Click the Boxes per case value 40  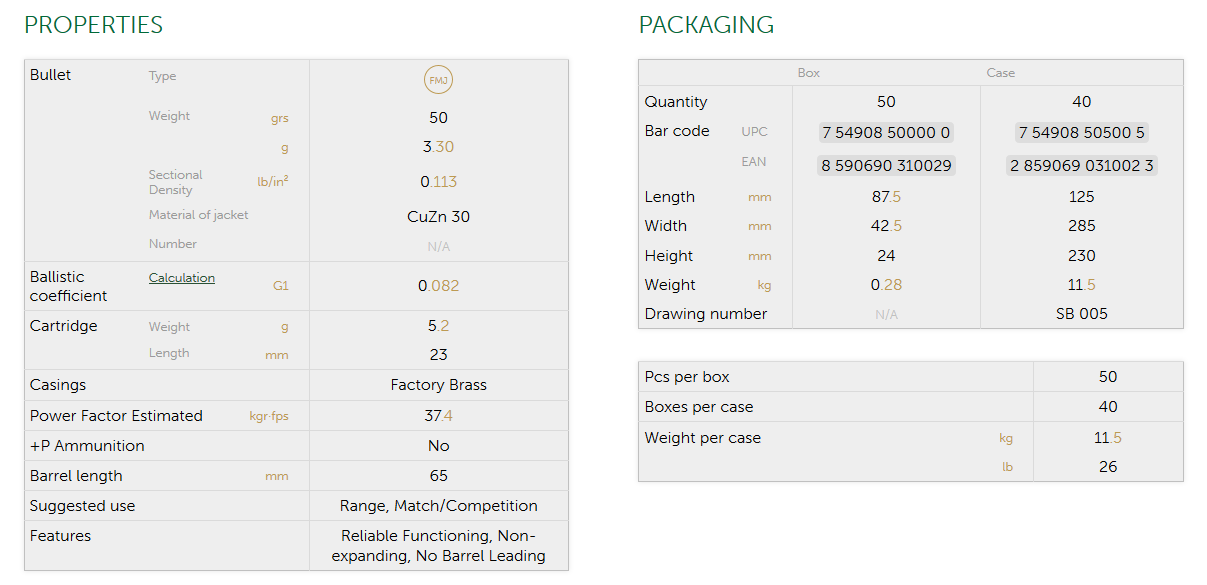(1107, 407)
